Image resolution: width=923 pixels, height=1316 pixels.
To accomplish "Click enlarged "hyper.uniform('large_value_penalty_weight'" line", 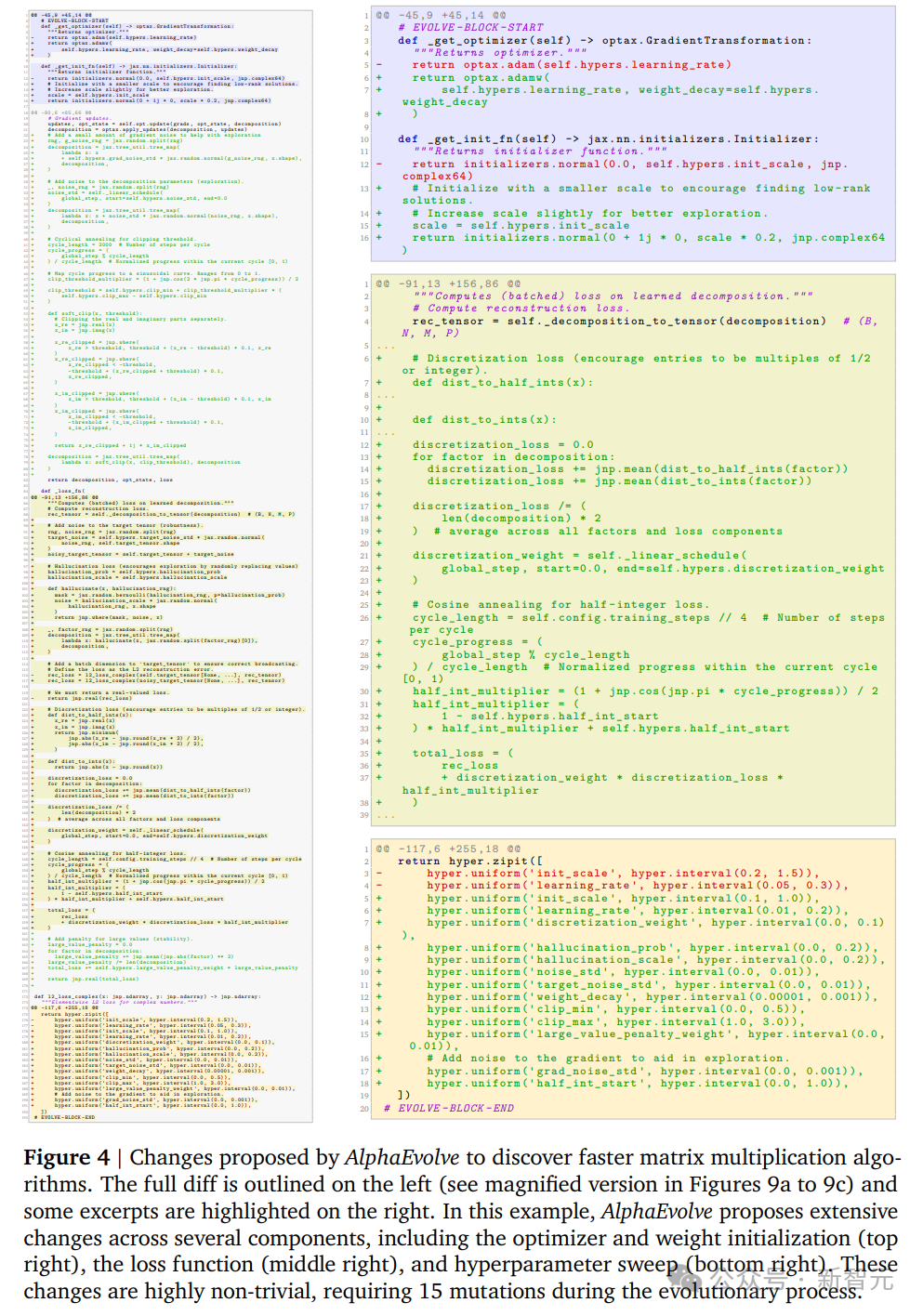I will (649, 1040).
